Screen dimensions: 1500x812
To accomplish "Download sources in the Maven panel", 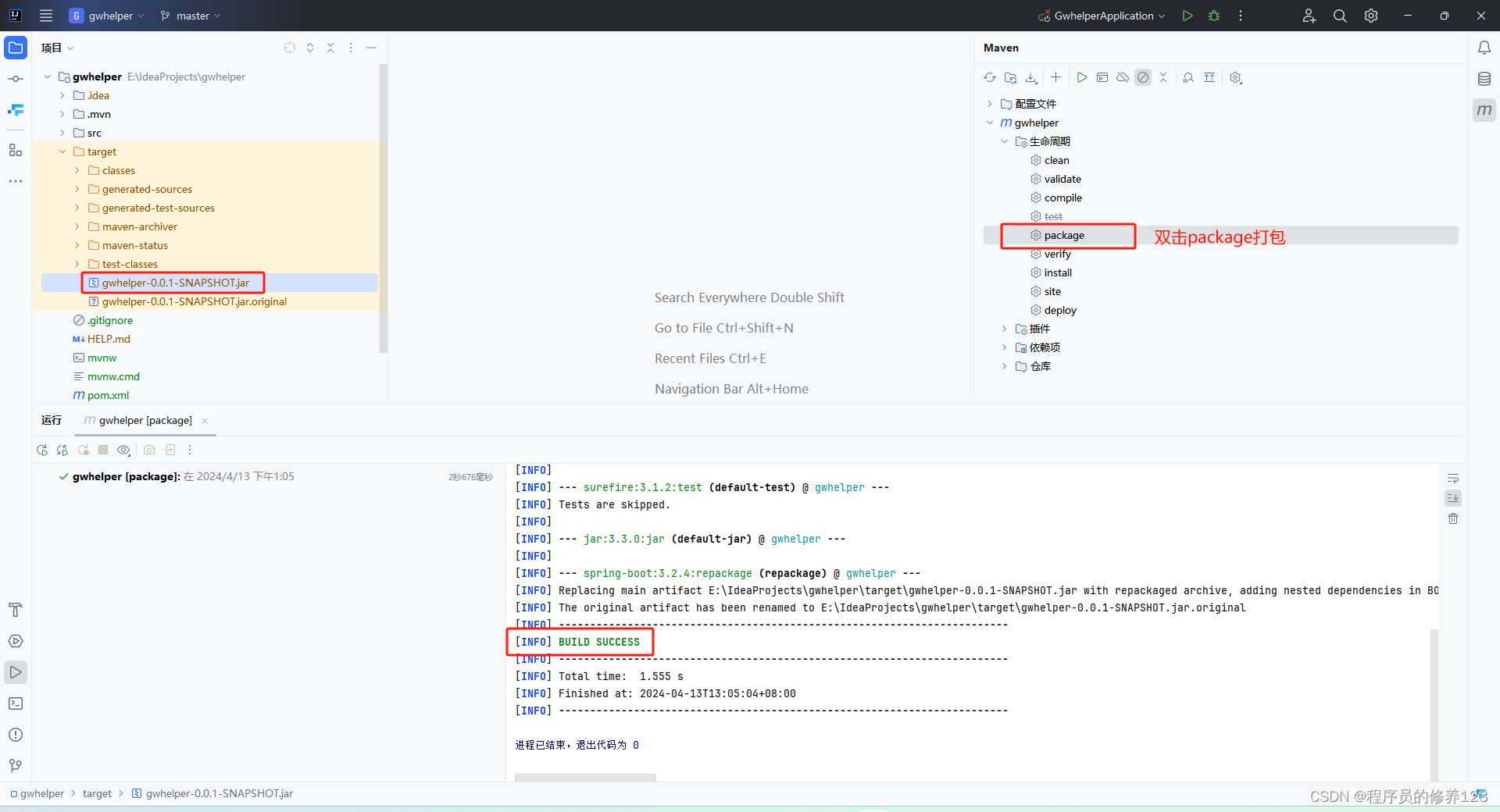I will (1031, 77).
